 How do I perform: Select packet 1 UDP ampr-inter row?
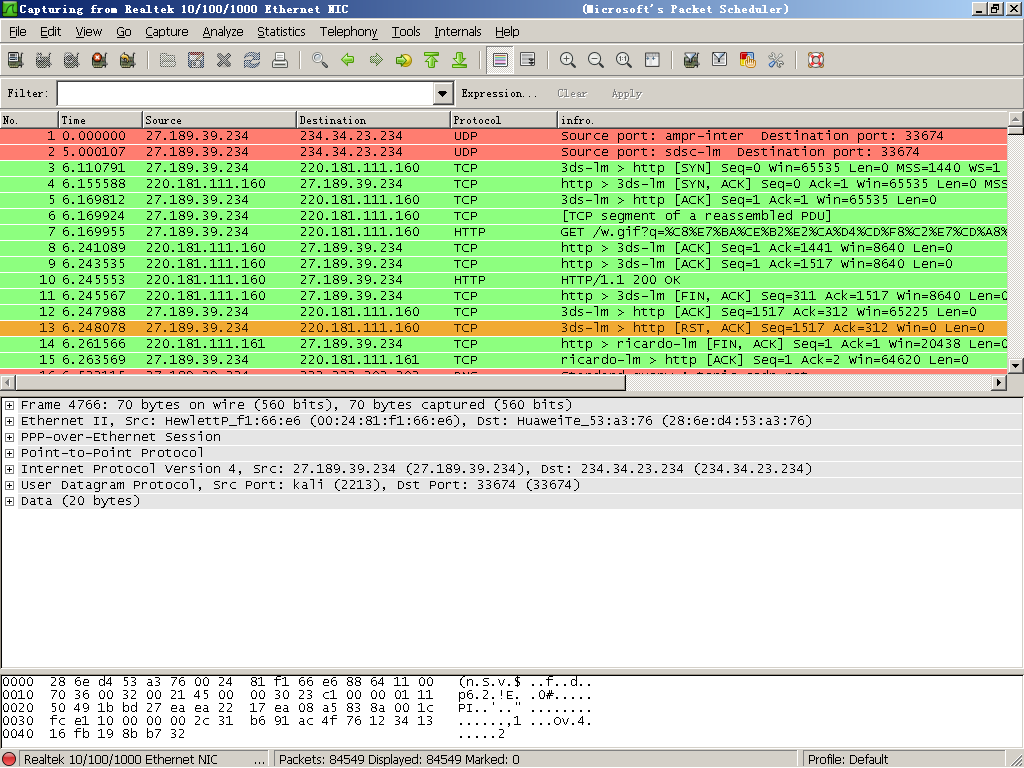pyautogui.click(x=504, y=136)
